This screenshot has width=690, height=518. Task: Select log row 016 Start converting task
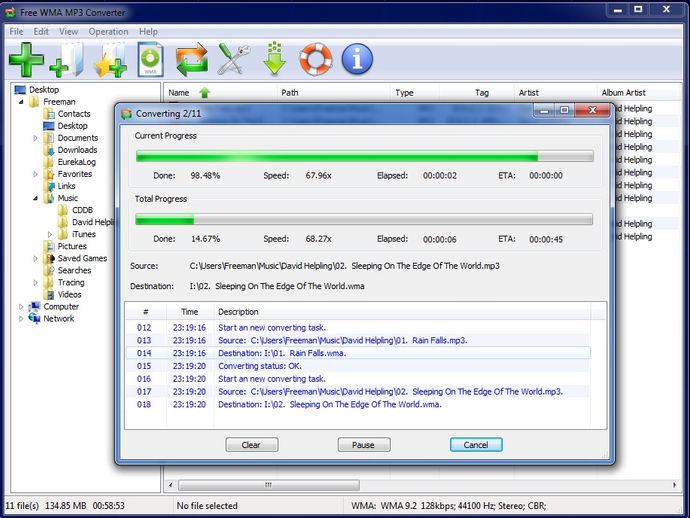358,379
